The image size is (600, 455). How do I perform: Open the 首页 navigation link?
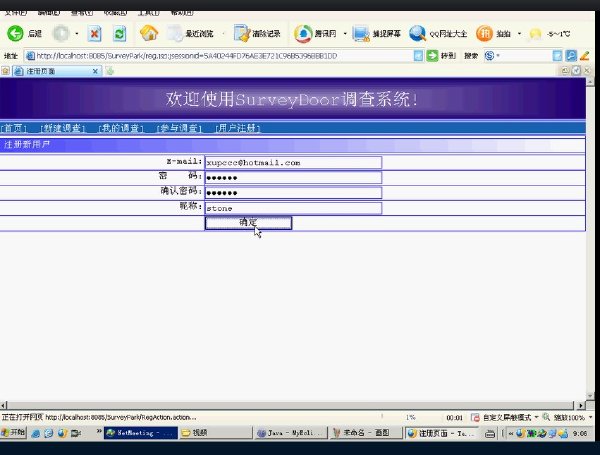coord(14,128)
